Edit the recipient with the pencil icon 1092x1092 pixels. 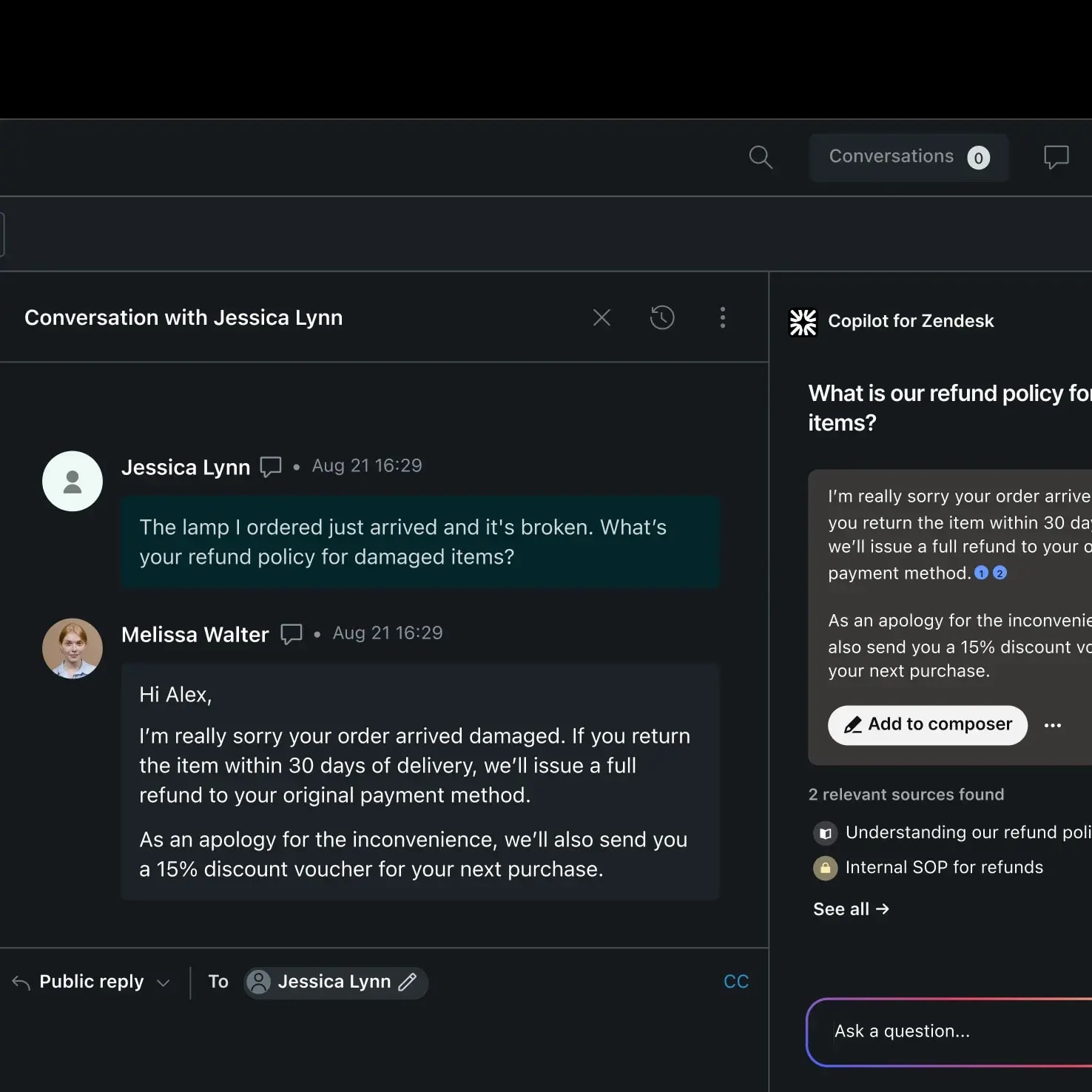[x=408, y=982]
